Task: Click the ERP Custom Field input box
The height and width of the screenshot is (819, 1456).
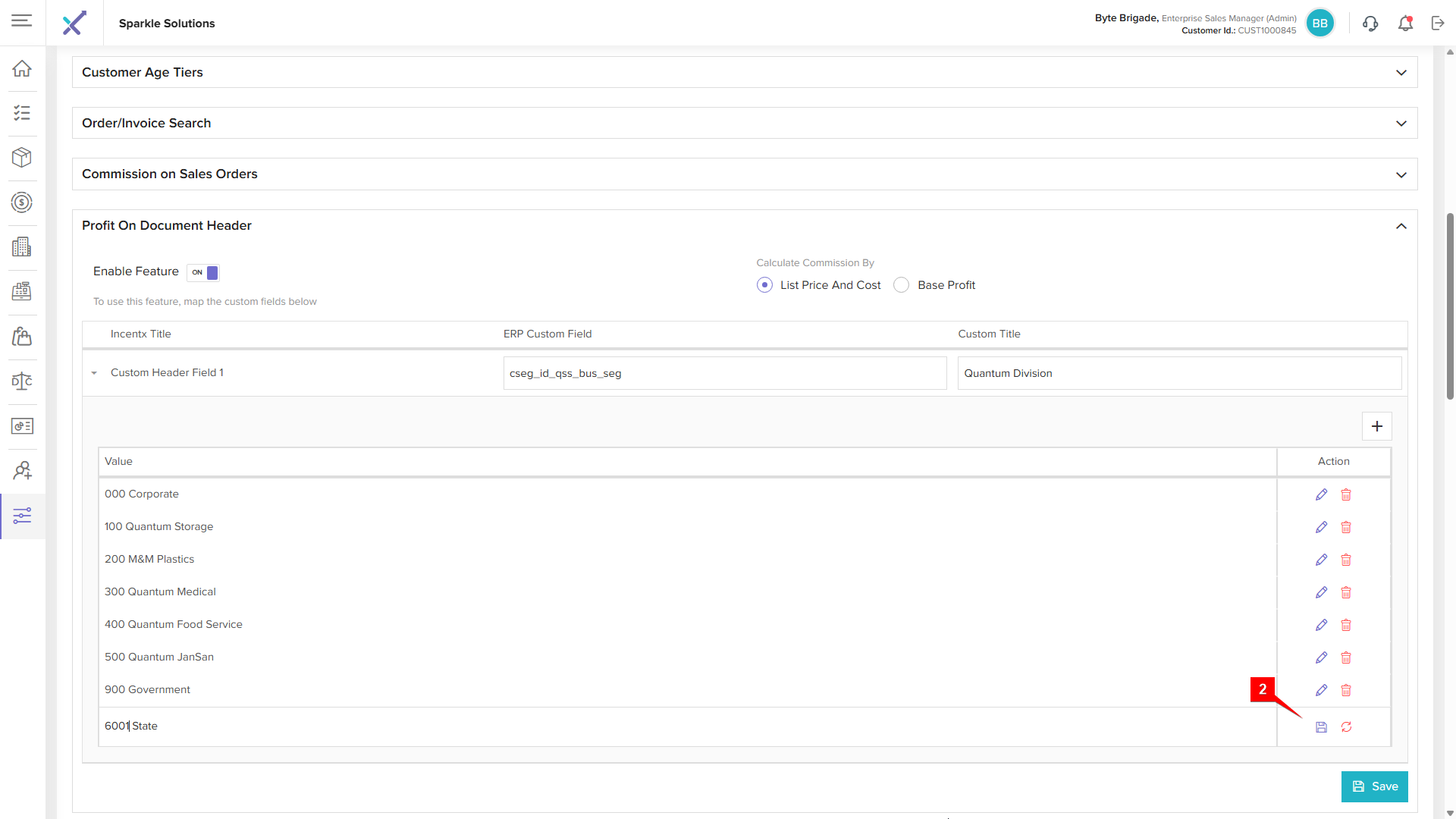Action: pos(724,373)
